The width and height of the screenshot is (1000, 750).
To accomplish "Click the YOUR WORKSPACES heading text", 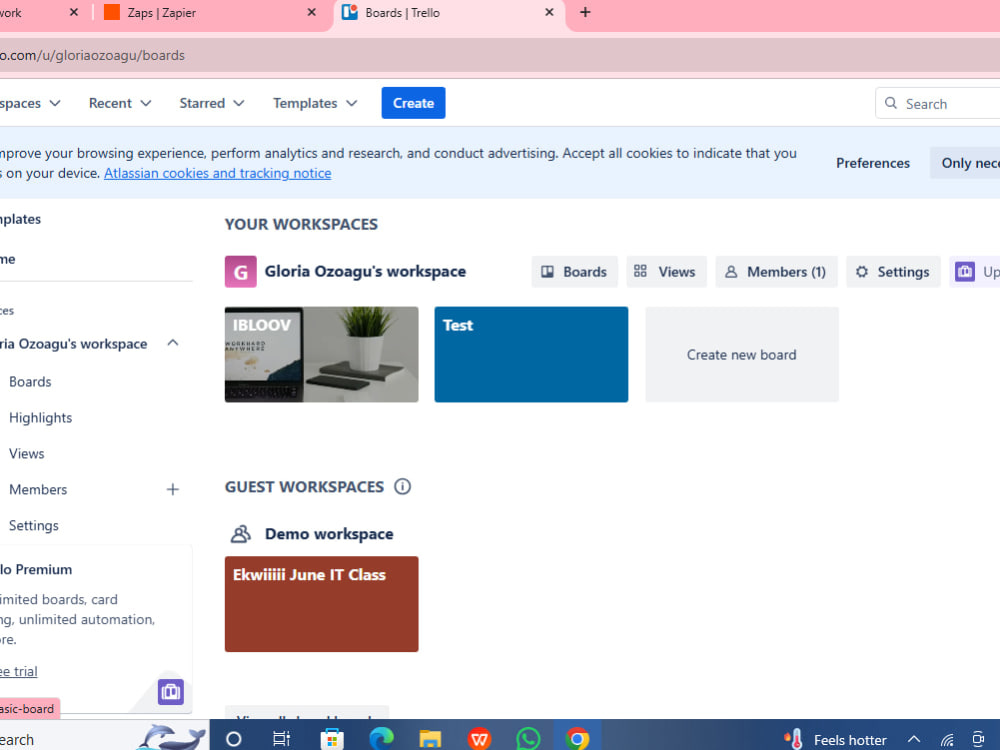I will (301, 224).
